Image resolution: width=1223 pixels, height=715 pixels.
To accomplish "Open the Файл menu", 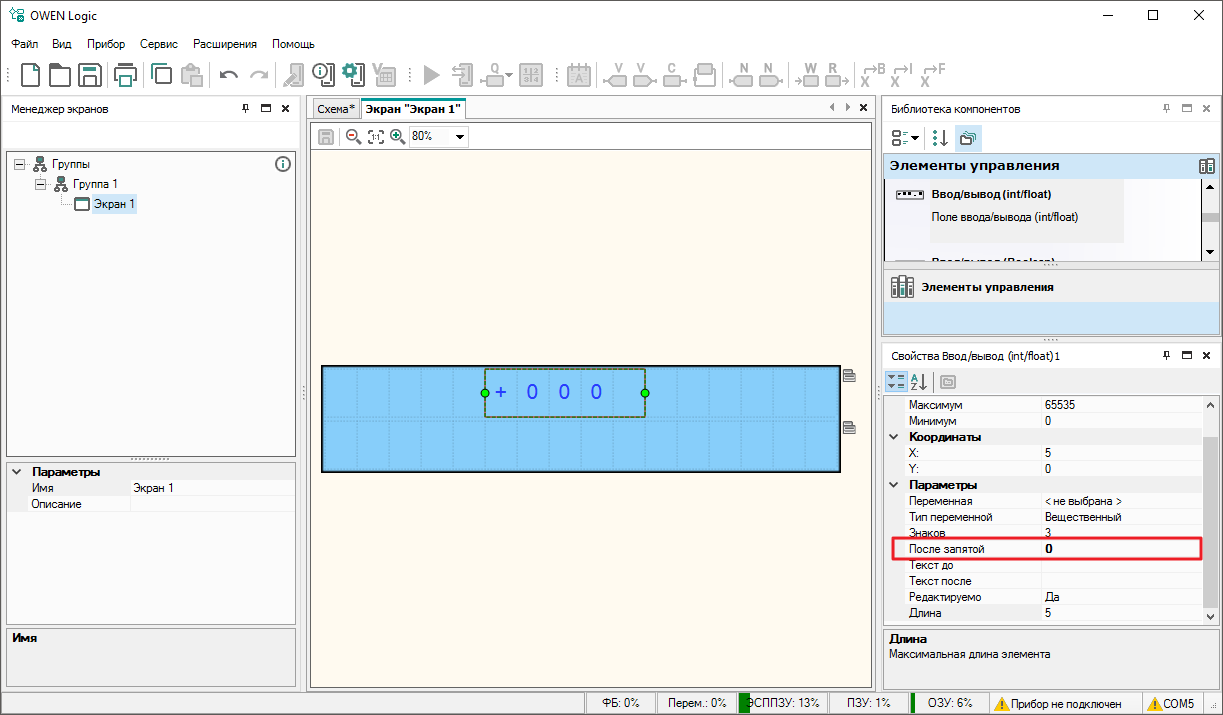I will click(25, 44).
